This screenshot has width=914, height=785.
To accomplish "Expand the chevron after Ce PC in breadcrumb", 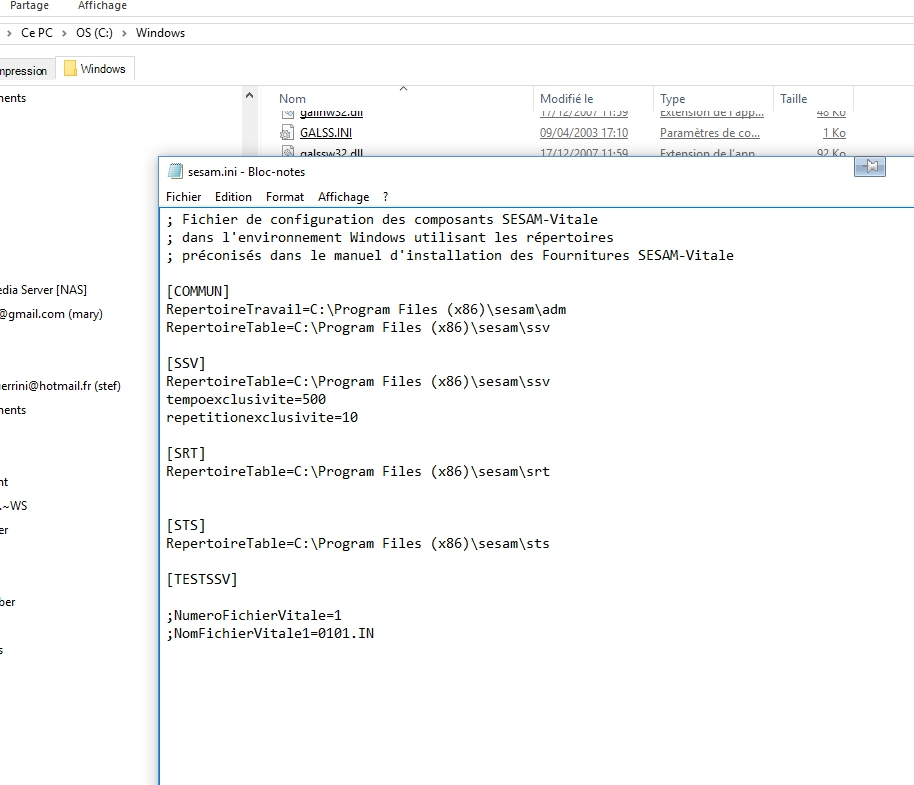I will click(x=65, y=33).
